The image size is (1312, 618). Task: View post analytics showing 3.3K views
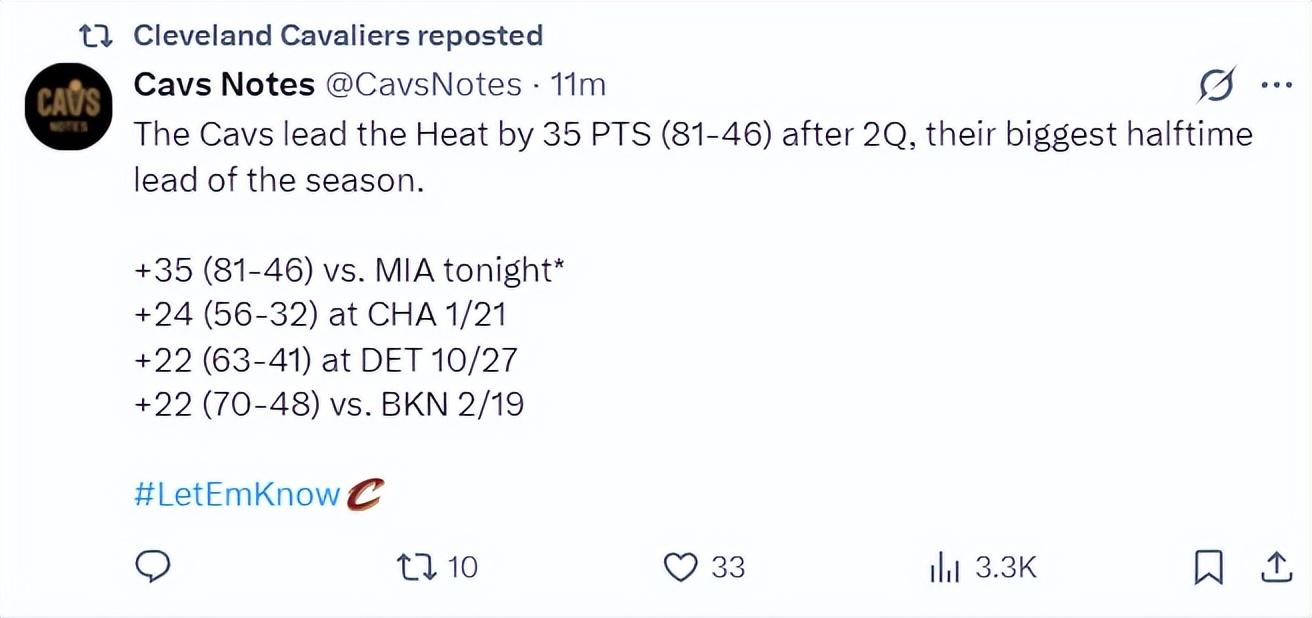pyautogui.click(x=945, y=568)
